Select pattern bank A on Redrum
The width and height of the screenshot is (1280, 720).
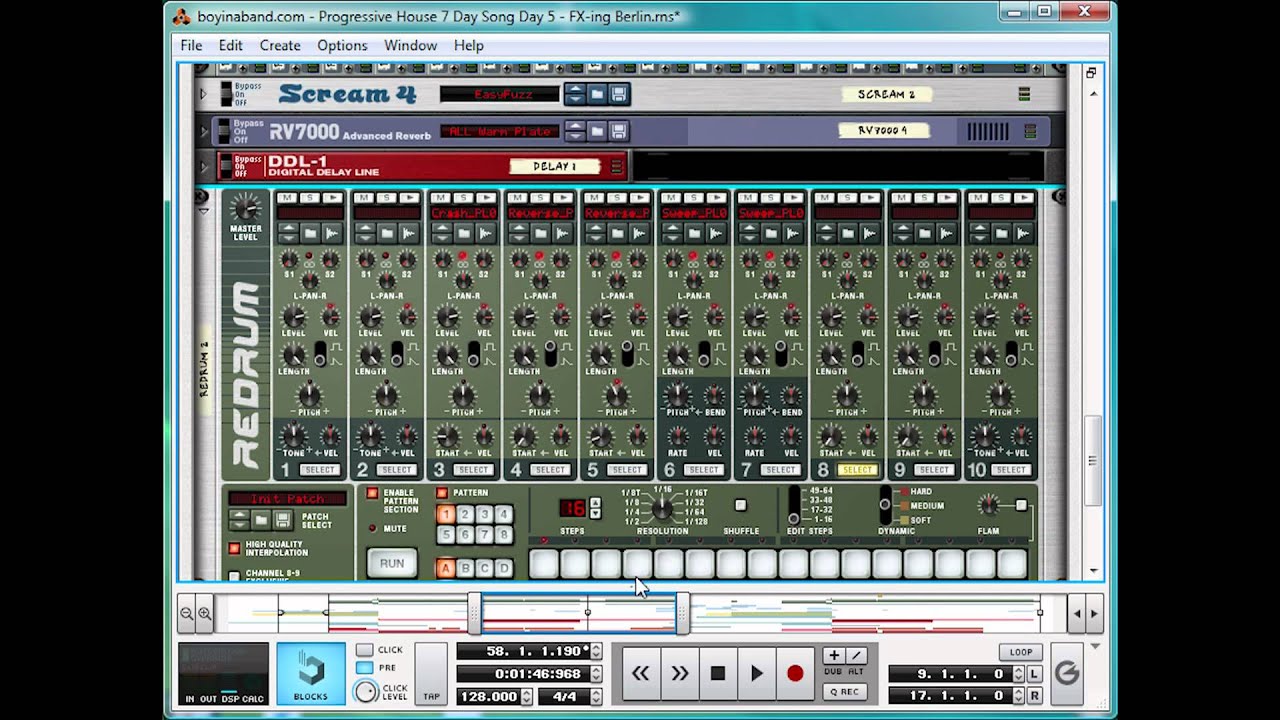click(446, 568)
